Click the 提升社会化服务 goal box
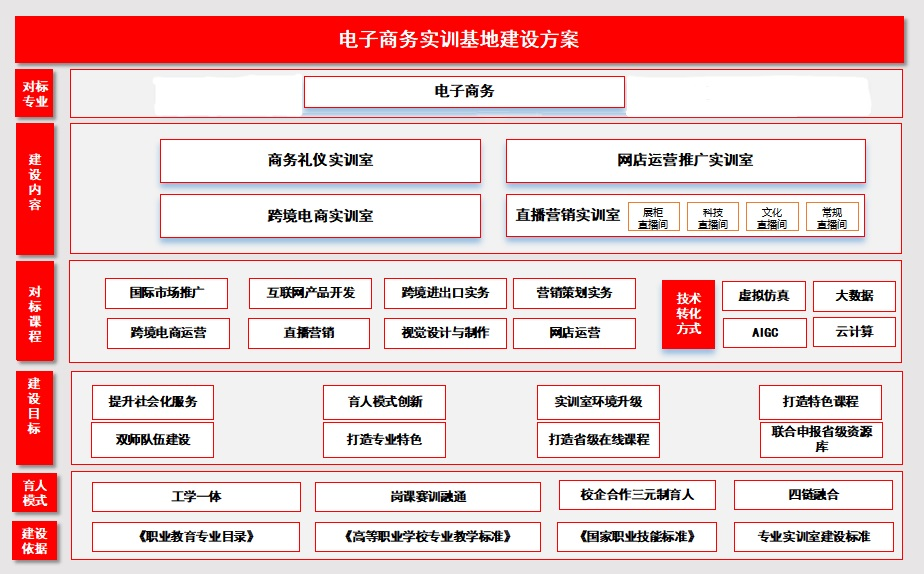Image resolution: width=924 pixels, height=574 pixels. [153, 402]
